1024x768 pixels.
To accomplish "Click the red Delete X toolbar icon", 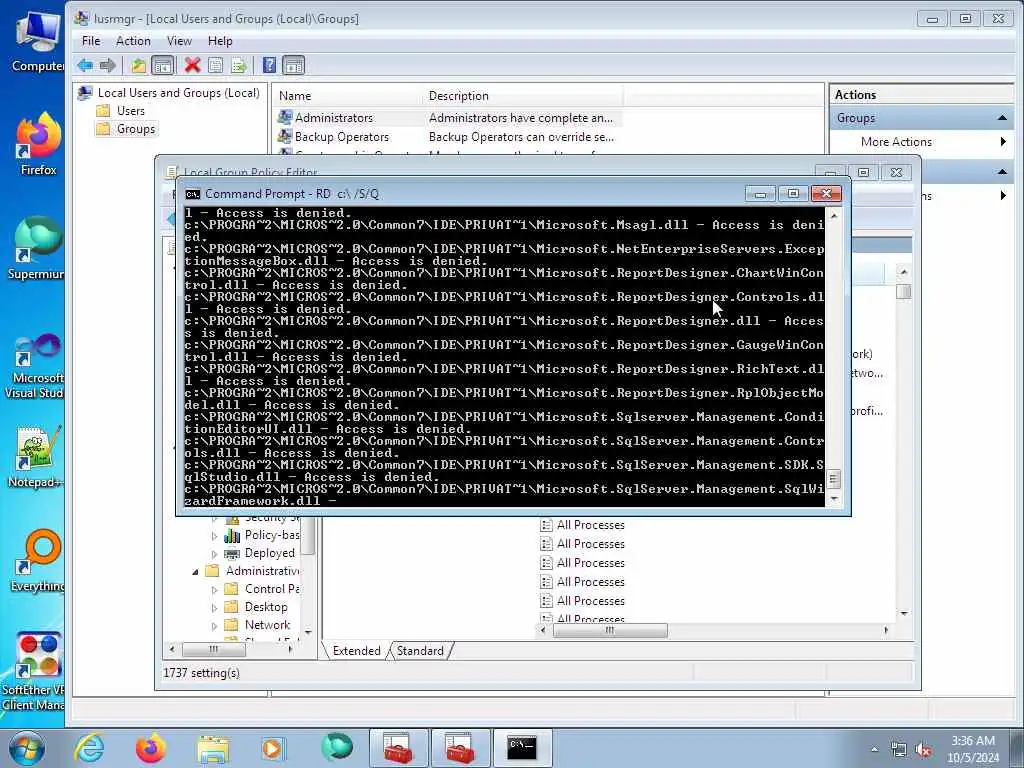I will point(192,65).
